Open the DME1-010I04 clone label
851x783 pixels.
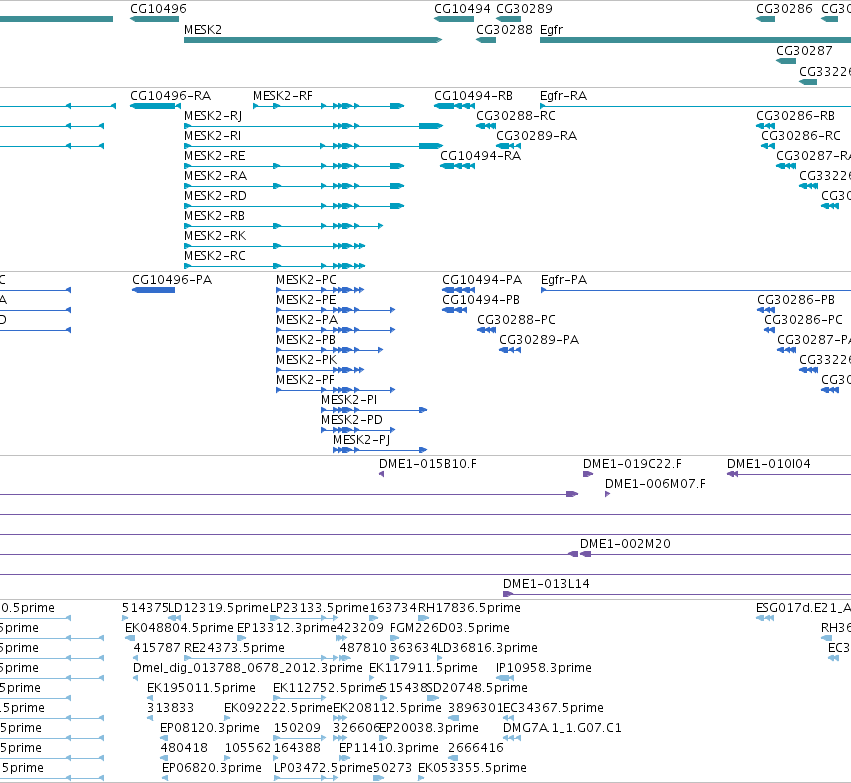click(x=769, y=464)
